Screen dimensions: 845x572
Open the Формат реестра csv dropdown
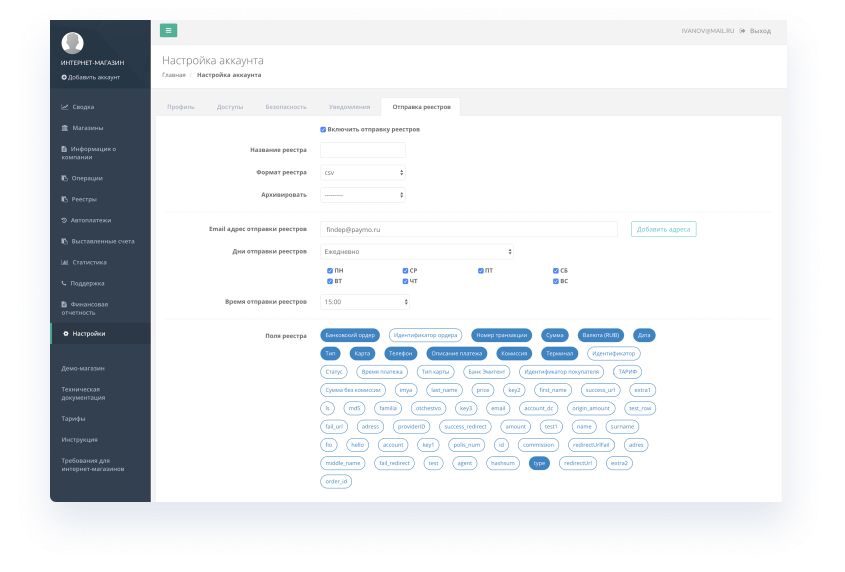click(363, 173)
